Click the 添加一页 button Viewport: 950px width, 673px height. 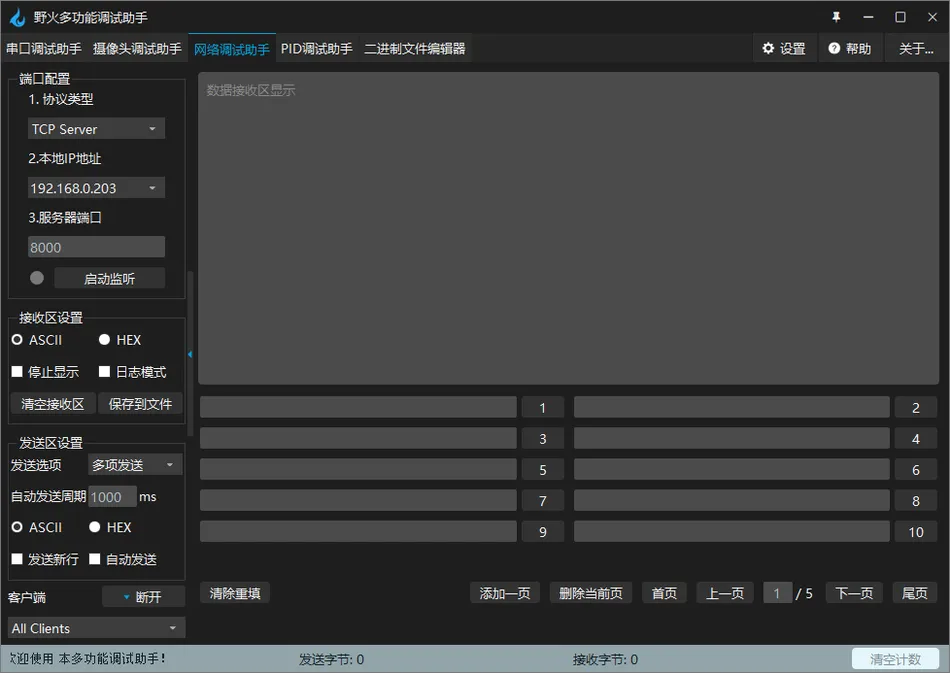click(505, 593)
